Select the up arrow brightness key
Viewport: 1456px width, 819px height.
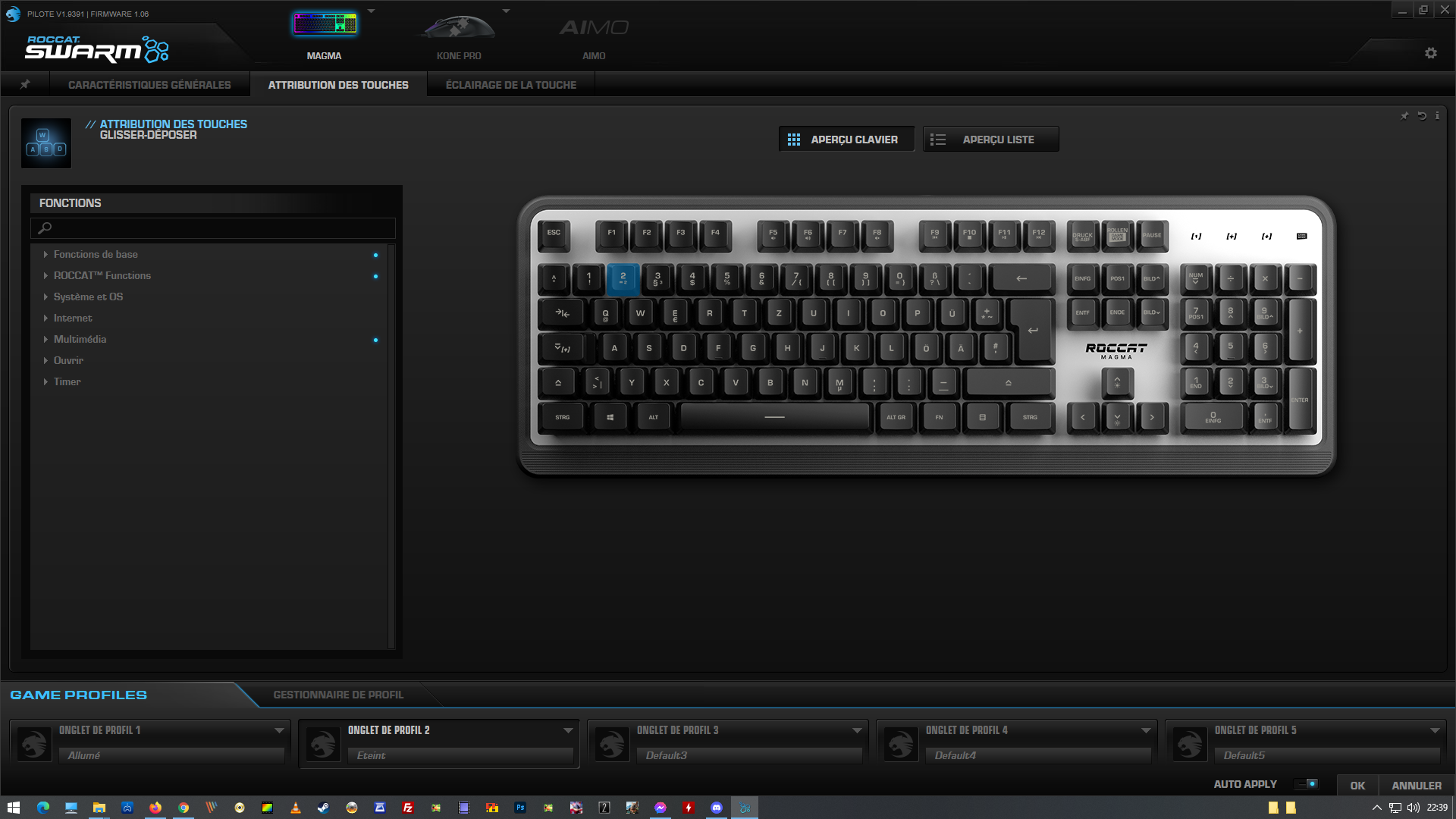1117,383
